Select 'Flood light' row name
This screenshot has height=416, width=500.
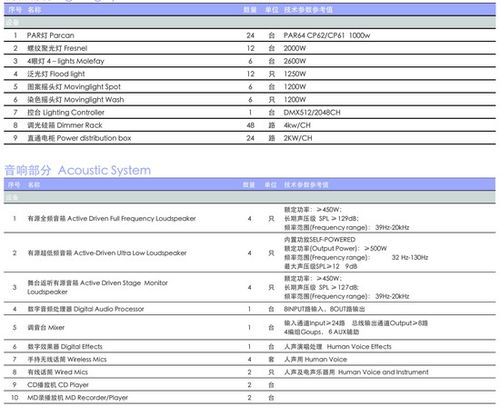(x=56, y=74)
